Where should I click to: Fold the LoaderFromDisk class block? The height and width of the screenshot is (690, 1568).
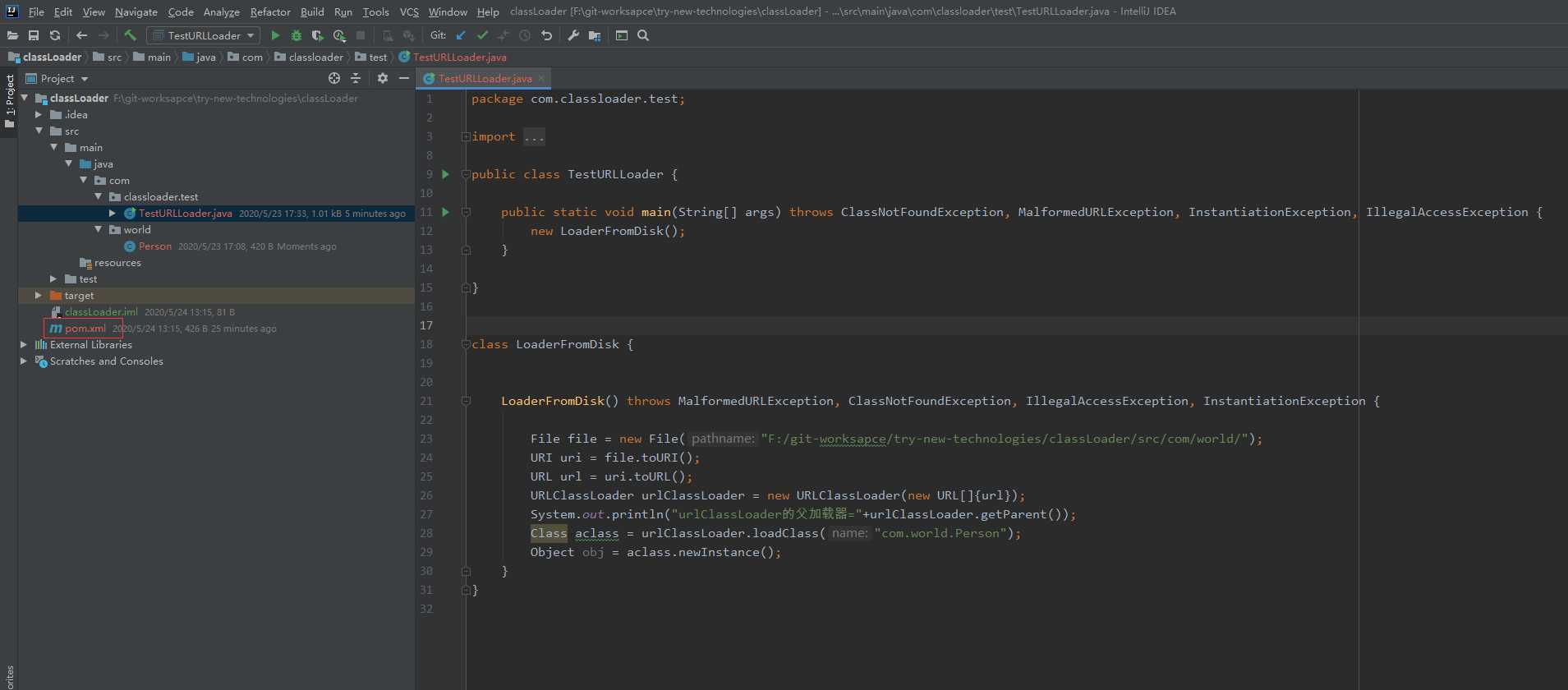tap(466, 344)
